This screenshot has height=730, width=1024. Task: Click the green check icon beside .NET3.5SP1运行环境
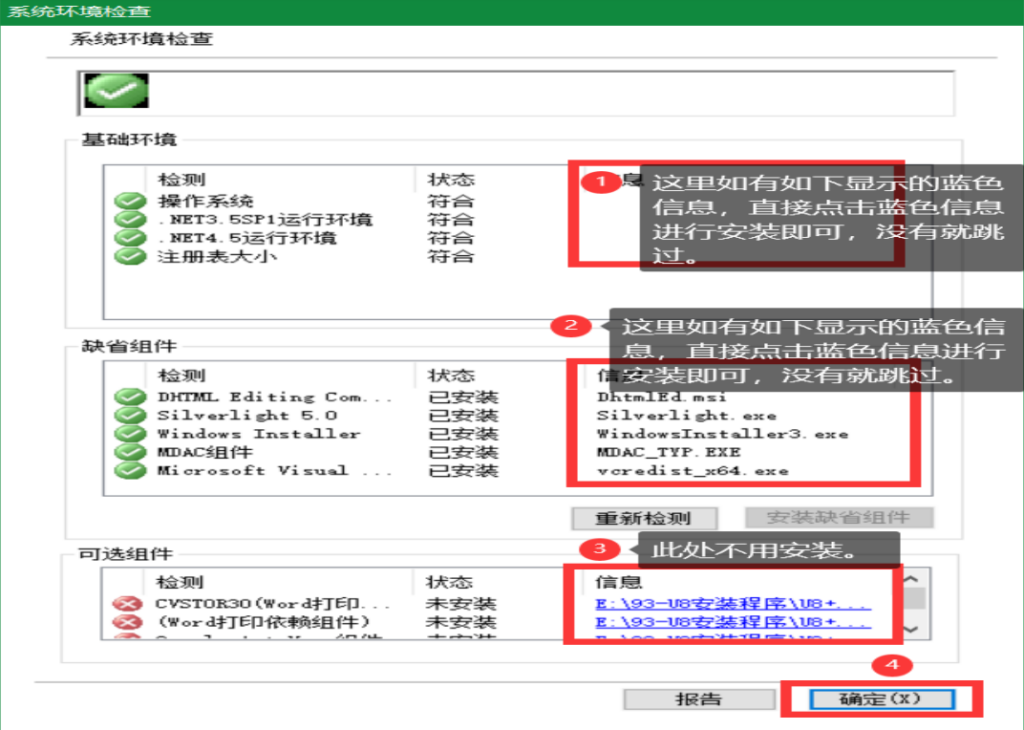point(130,220)
